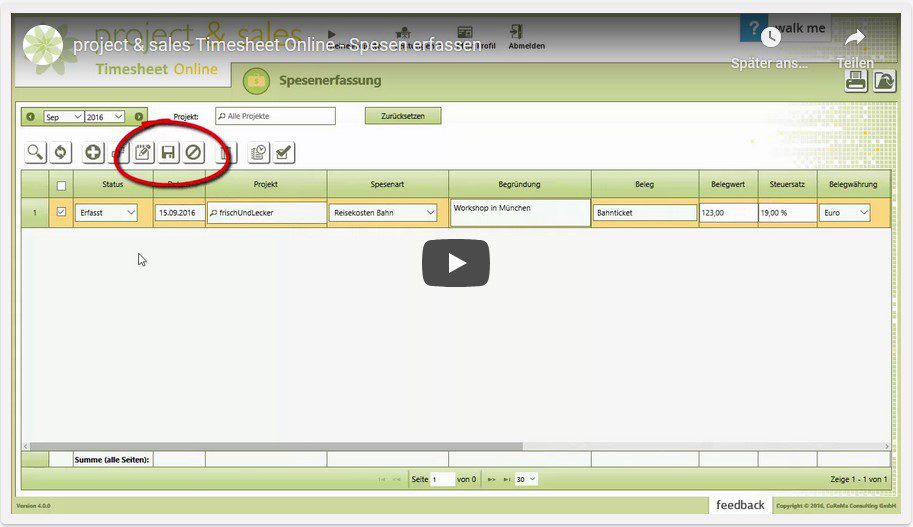This screenshot has height=527, width=913.
Task: Click the Zurücksetzen button
Action: pyautogui.click(x=403, y=116)
